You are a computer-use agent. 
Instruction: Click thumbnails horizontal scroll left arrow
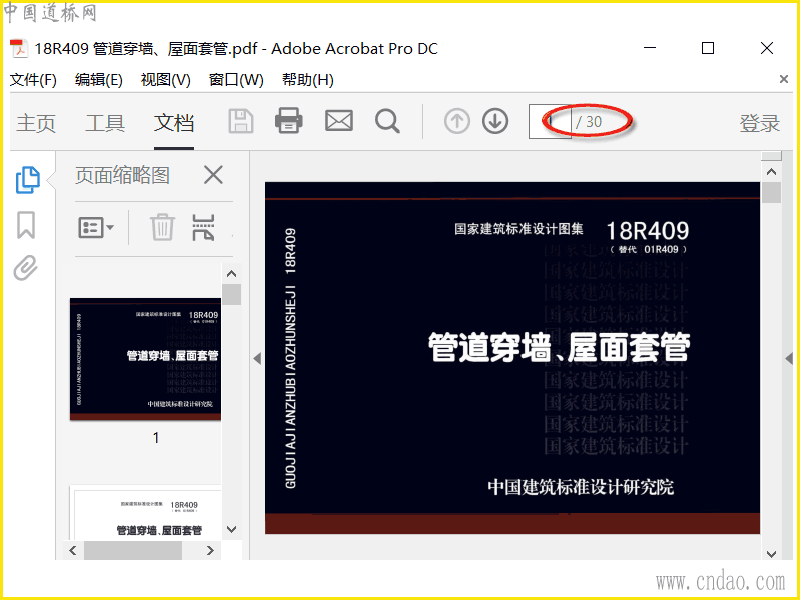(73, 550)
